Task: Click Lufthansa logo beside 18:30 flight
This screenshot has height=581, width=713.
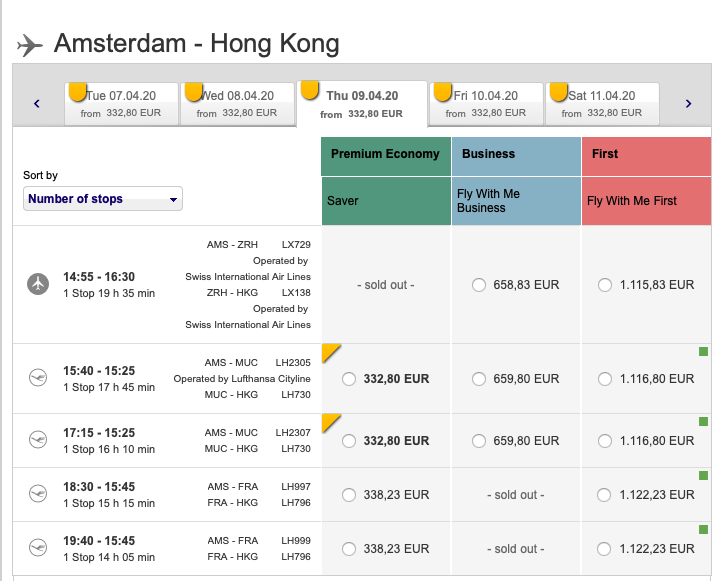Action: (38, 494)
